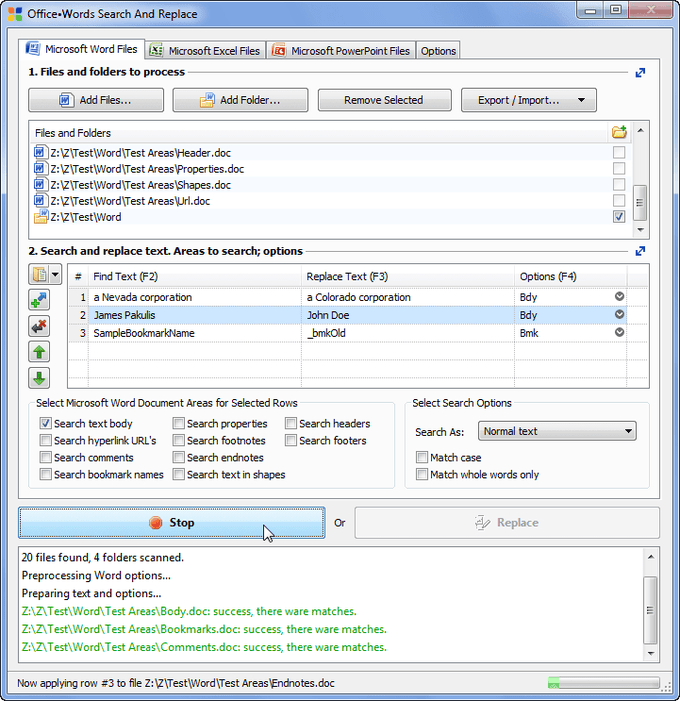Click the Replace Text (F3) column header

tap(408, 276)
